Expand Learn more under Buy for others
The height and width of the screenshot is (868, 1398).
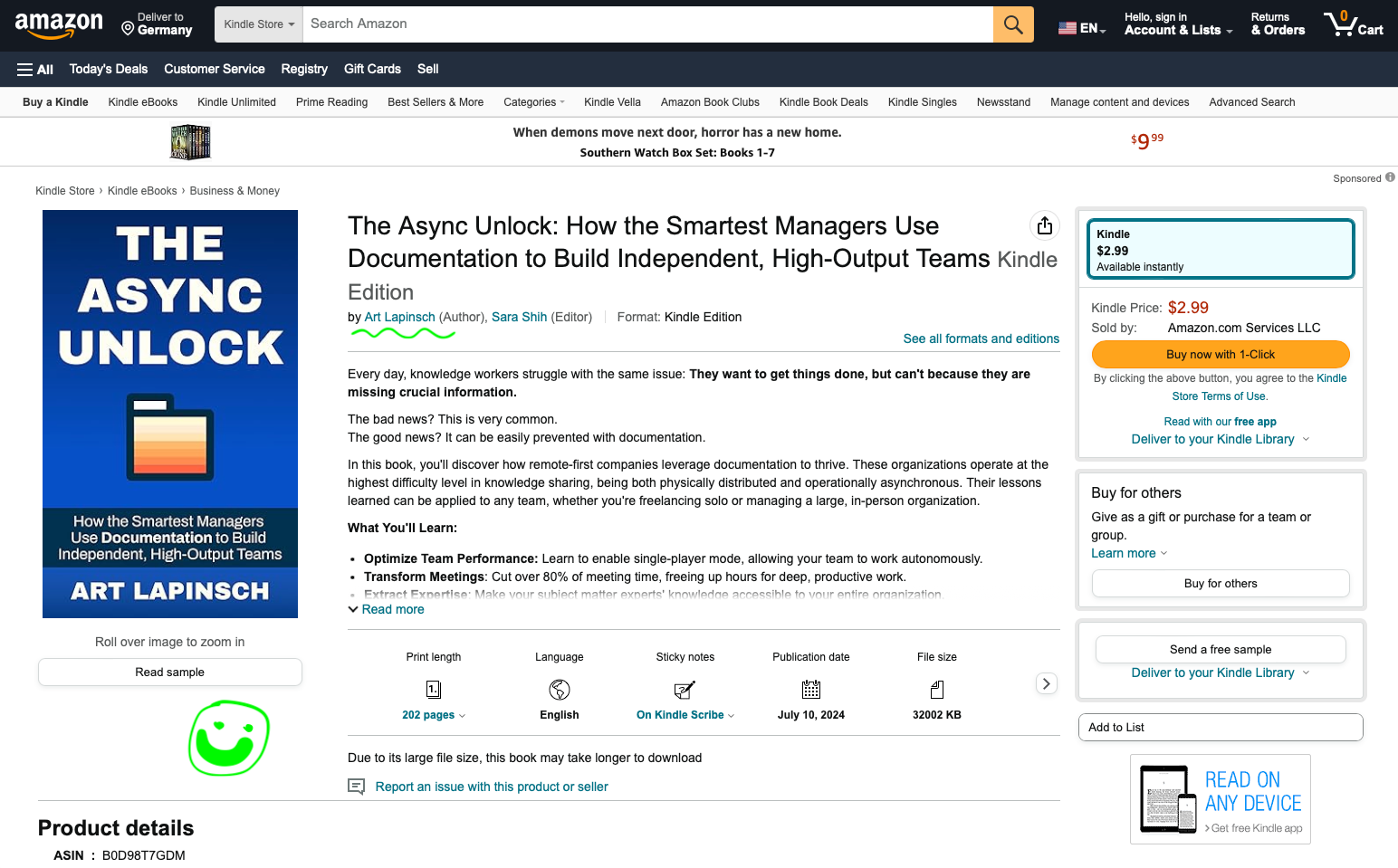pyautogui.click(x=1129, y=553)
